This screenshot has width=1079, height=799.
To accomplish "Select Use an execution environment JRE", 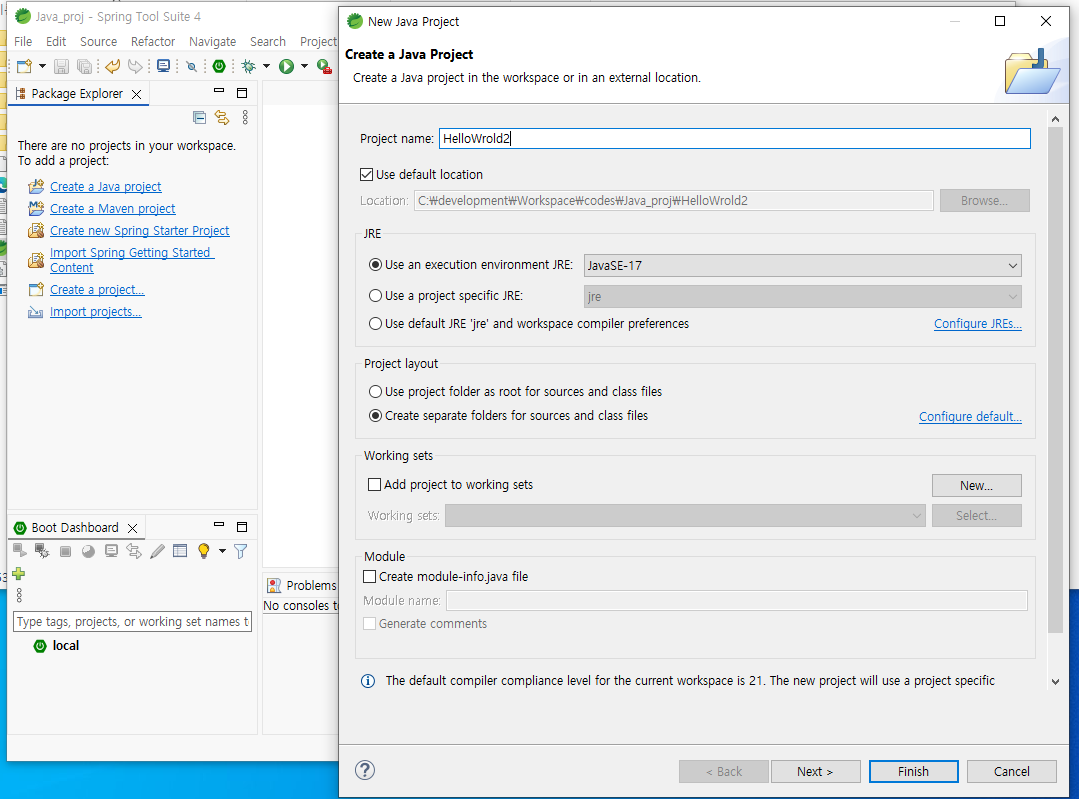I will [x=375, y=265].
